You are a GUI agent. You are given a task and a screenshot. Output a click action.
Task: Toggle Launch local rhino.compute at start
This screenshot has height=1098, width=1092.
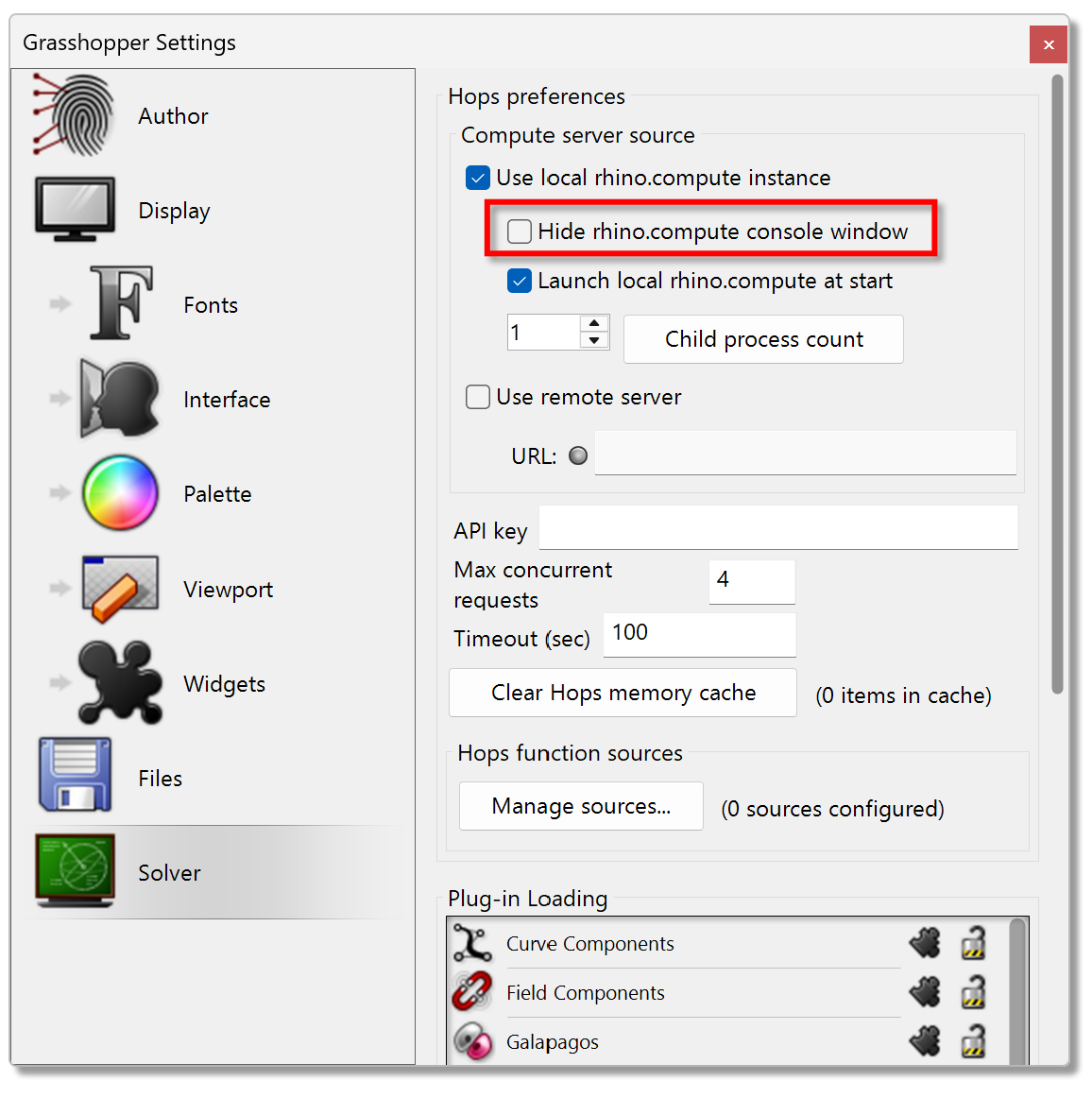[520, 281]
